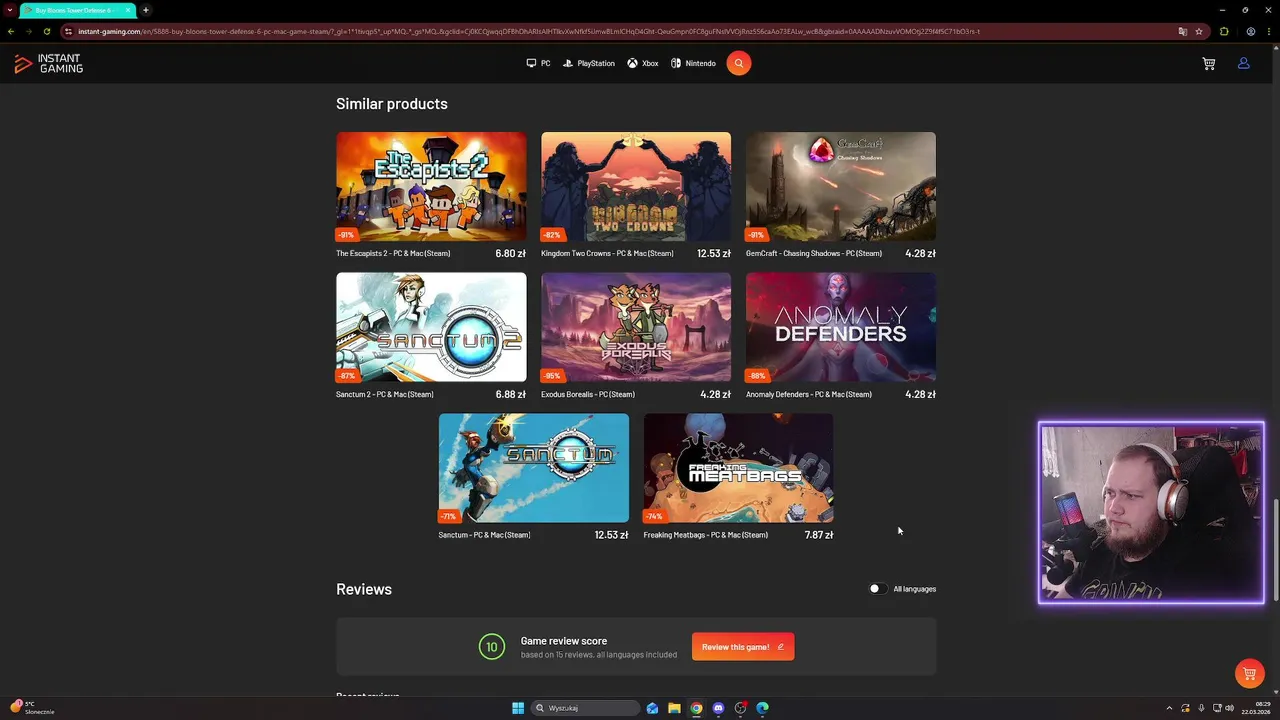1280x720 pixels.
Task: Open File Explorer from the taskbar
Action: pyautogui.click(x=674, y=708)
